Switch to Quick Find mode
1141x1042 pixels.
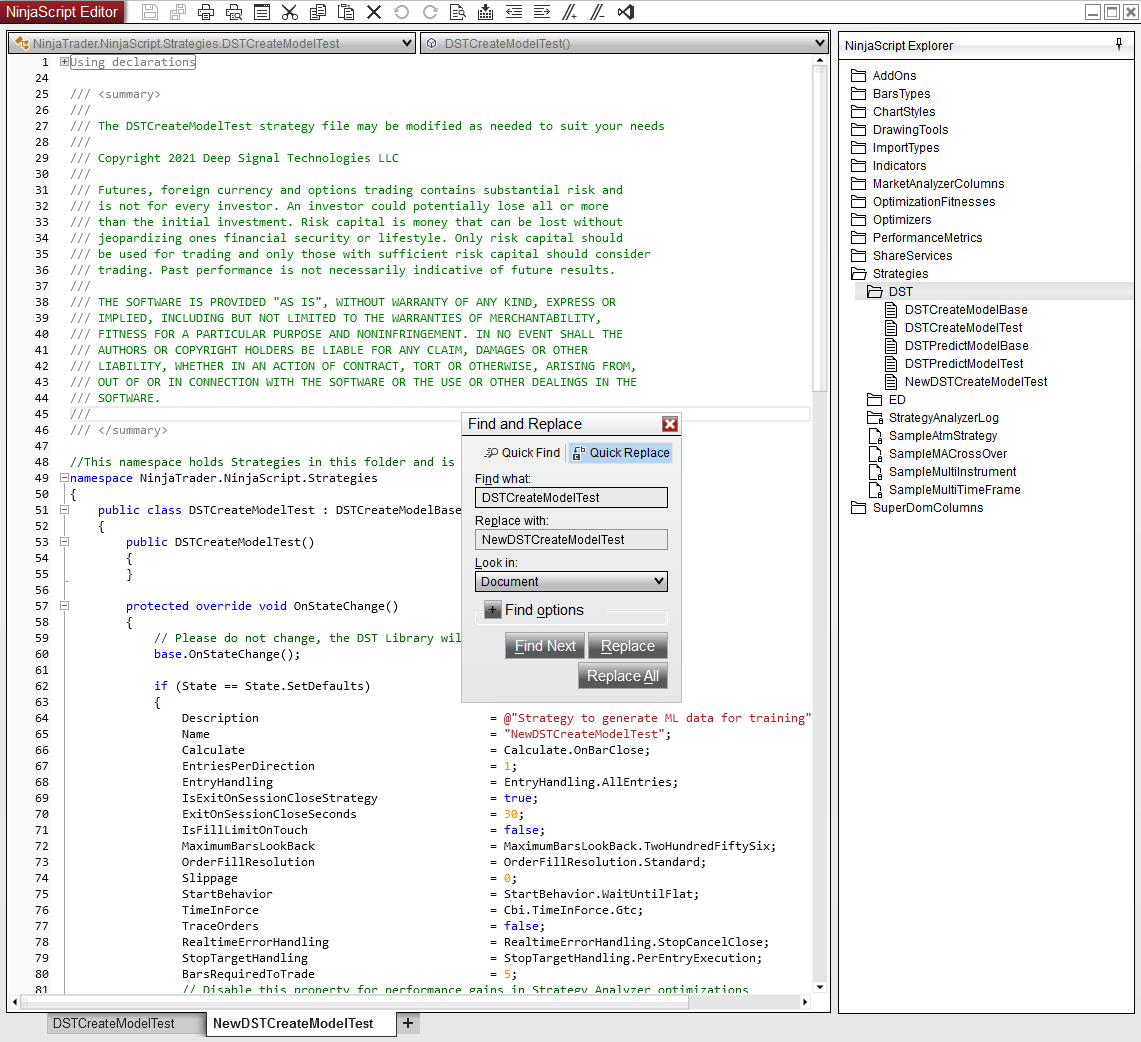(522, 453)
